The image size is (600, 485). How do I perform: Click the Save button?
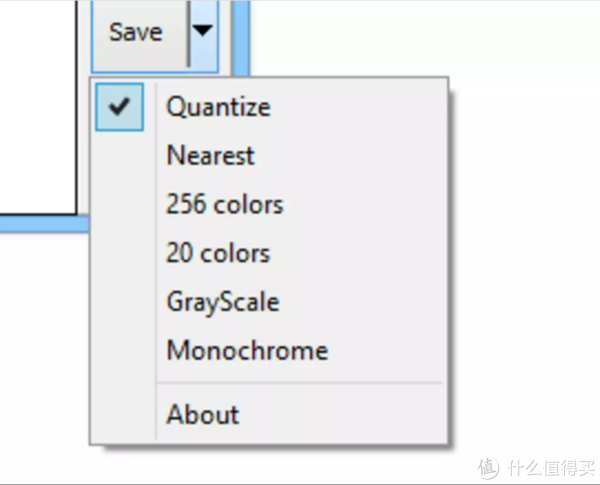coord(137,32)
